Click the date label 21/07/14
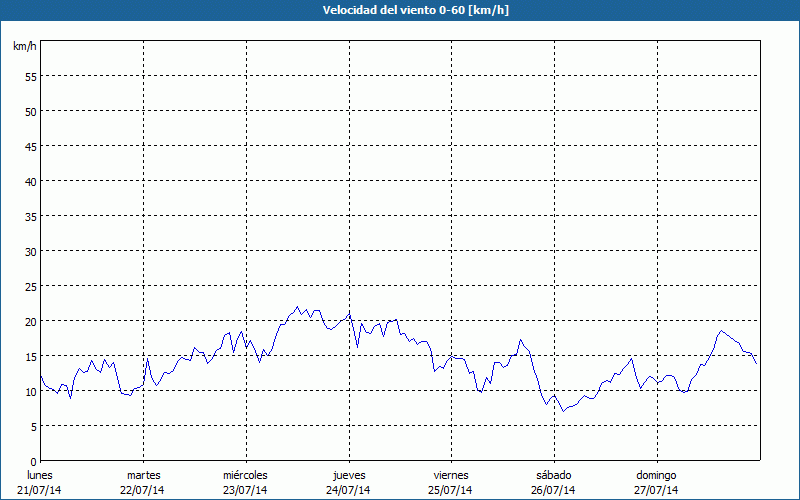The image size is (800, 500). (x=40, y=490)
